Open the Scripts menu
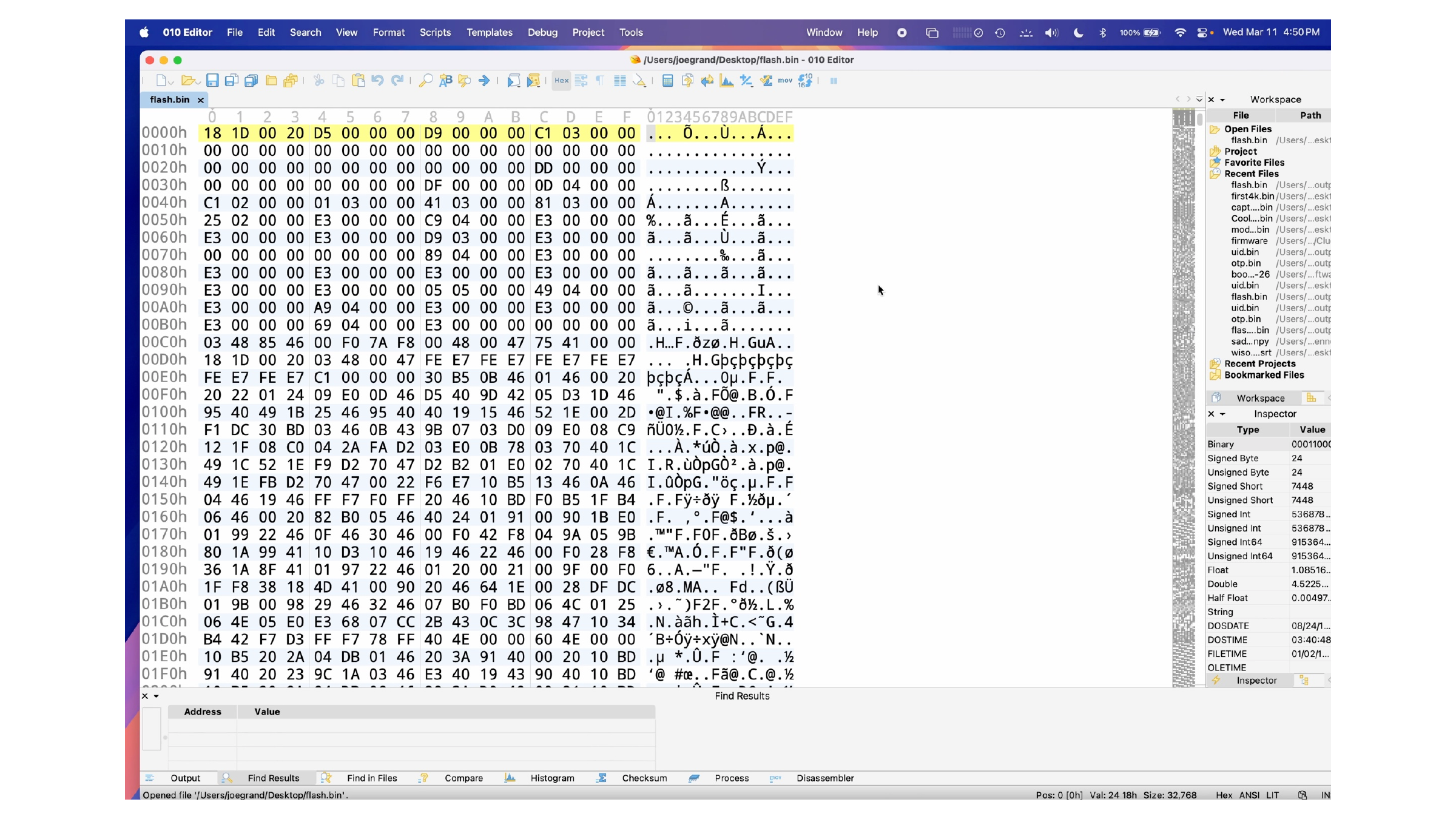Viewport: 1456px width, 819px height. click(x=435, y=32)
